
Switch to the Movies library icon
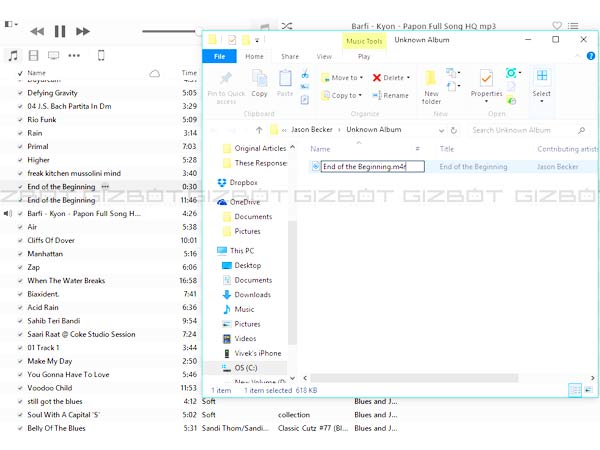tap(33, 55)
